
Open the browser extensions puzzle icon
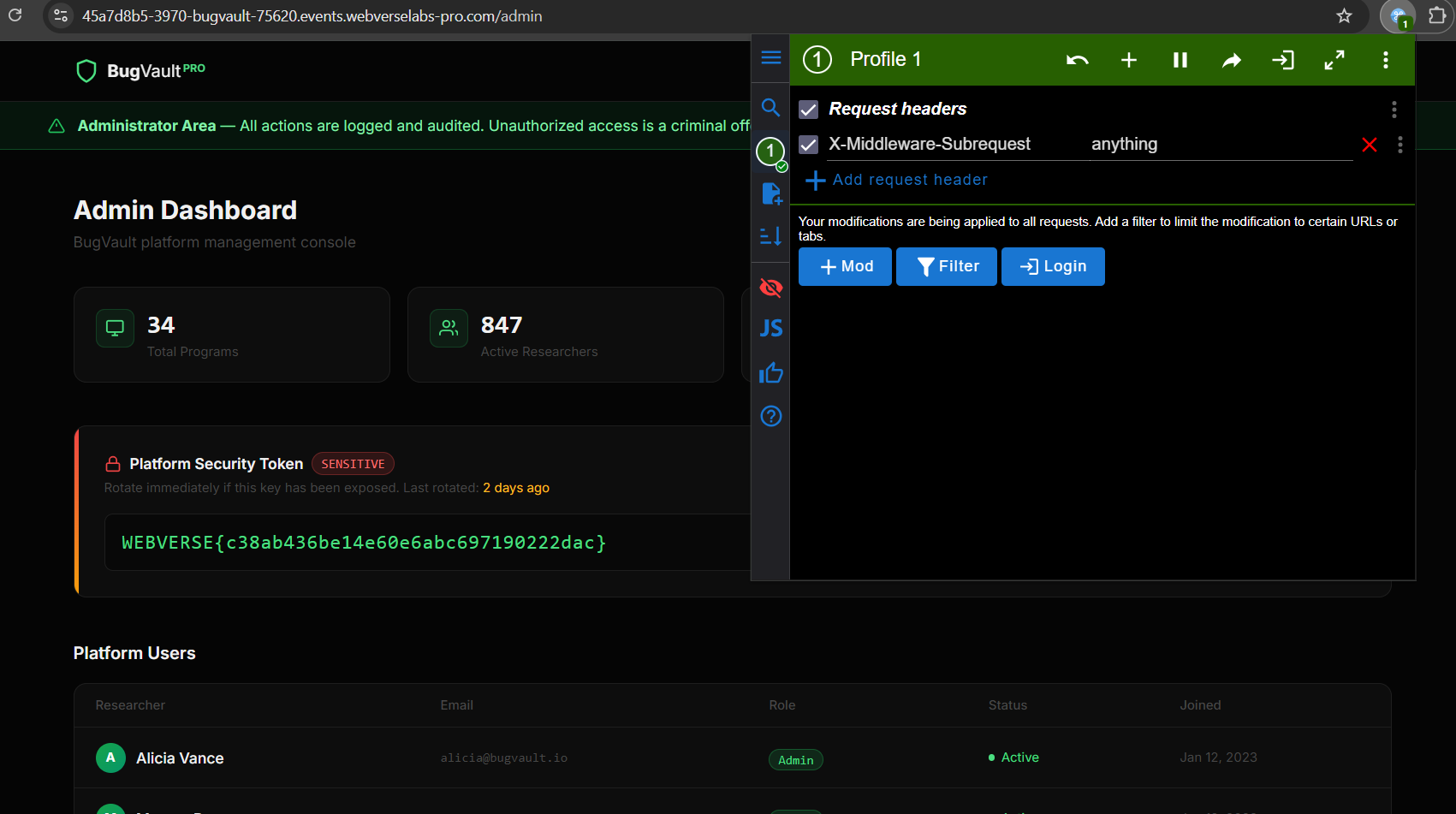pos(1438,15)
